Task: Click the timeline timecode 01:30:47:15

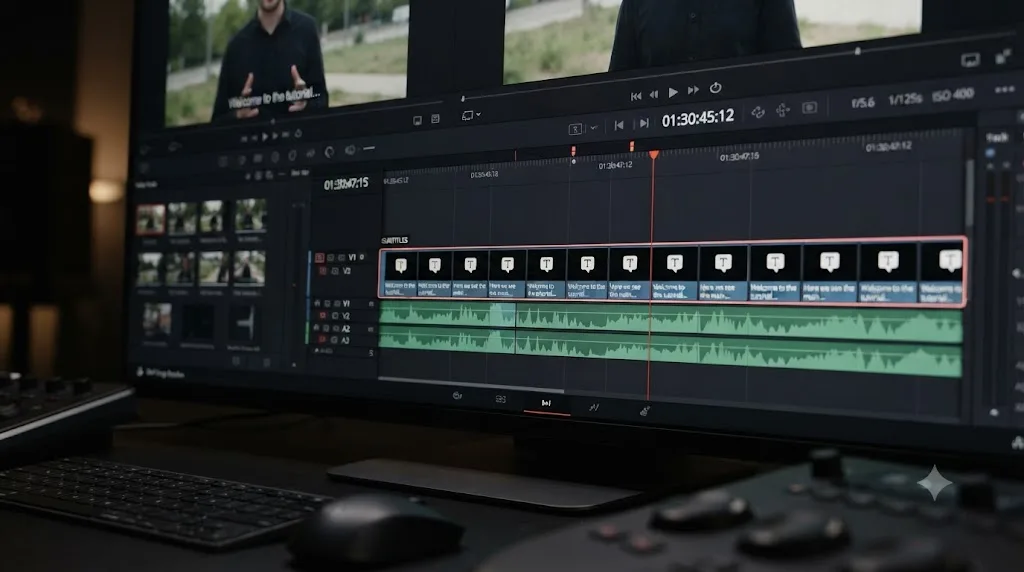Action: tap(346, 184)
